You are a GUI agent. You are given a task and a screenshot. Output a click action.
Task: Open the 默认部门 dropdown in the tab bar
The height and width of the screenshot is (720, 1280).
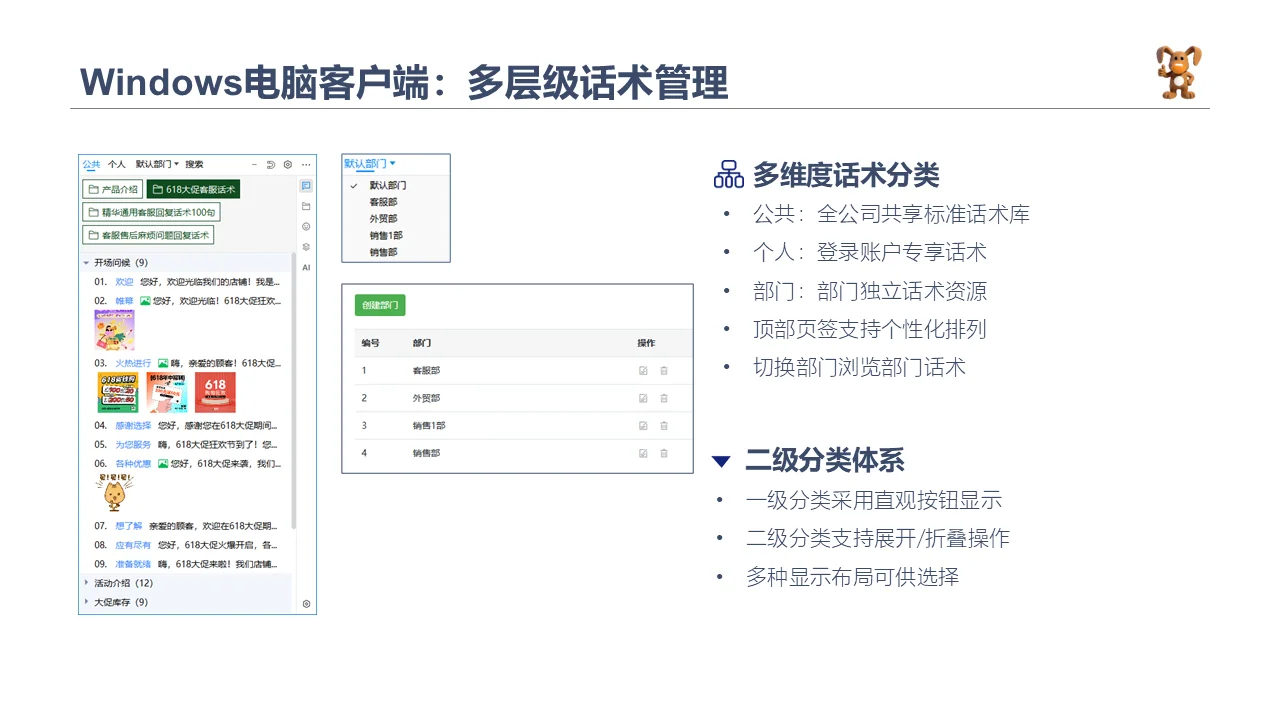click(157, 164)
